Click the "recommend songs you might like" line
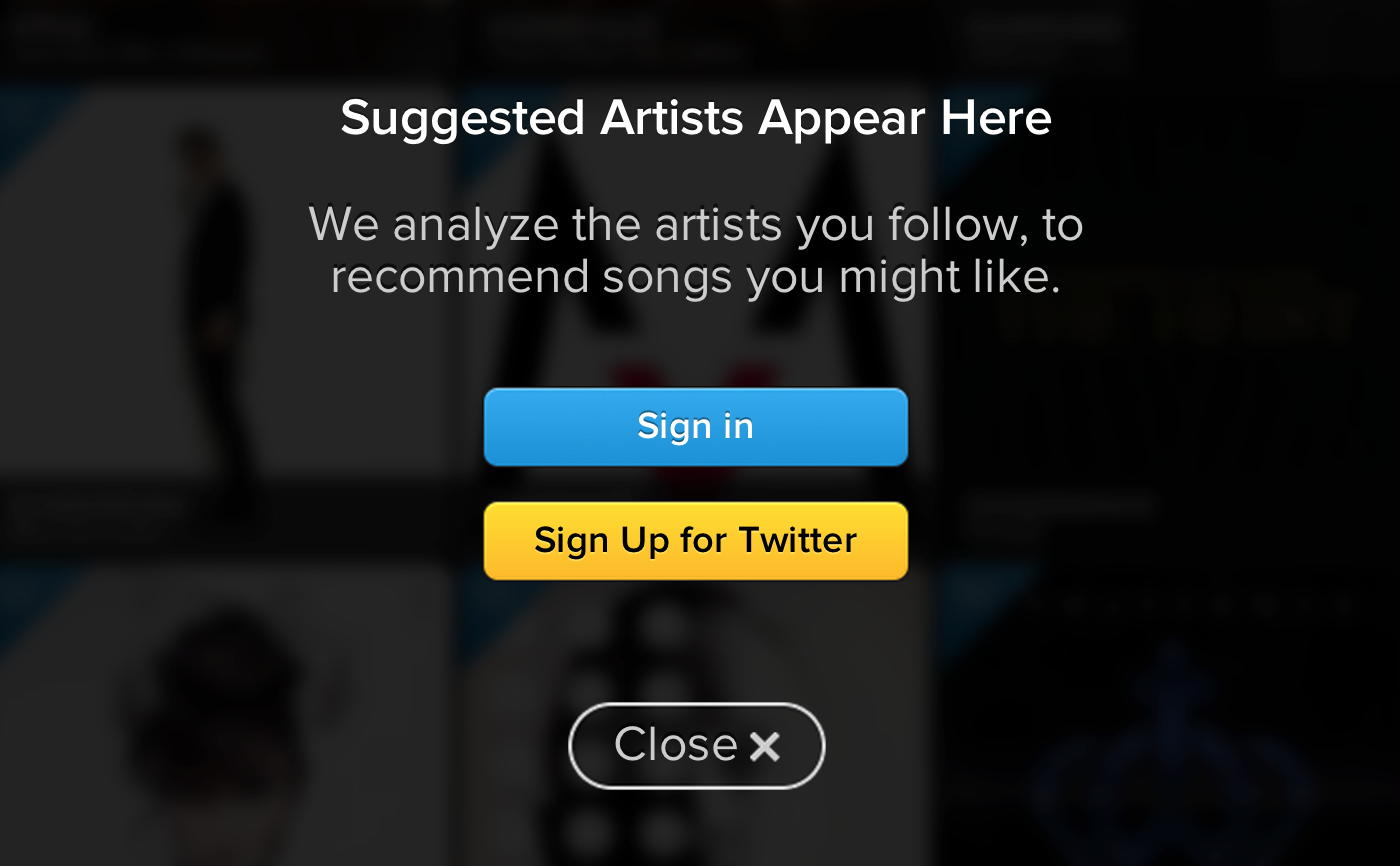Image resolution: width=1400 pixels, height=866 pixels. pos(695,277)
